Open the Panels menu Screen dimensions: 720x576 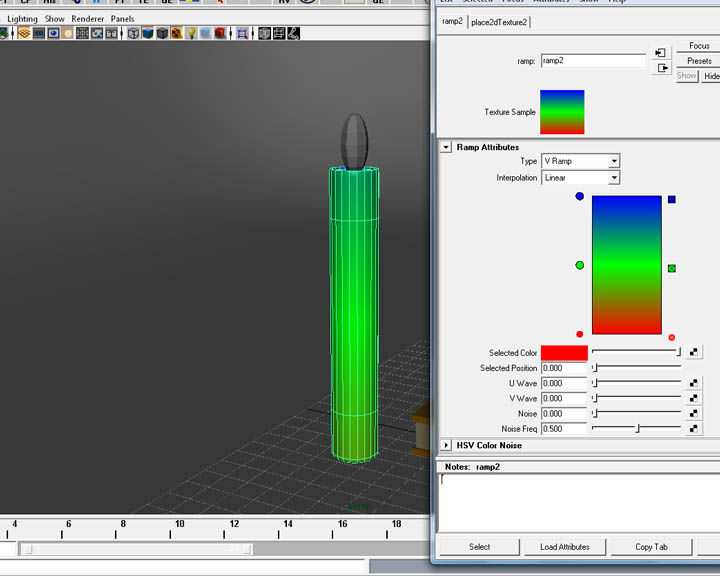pos(122,19)
